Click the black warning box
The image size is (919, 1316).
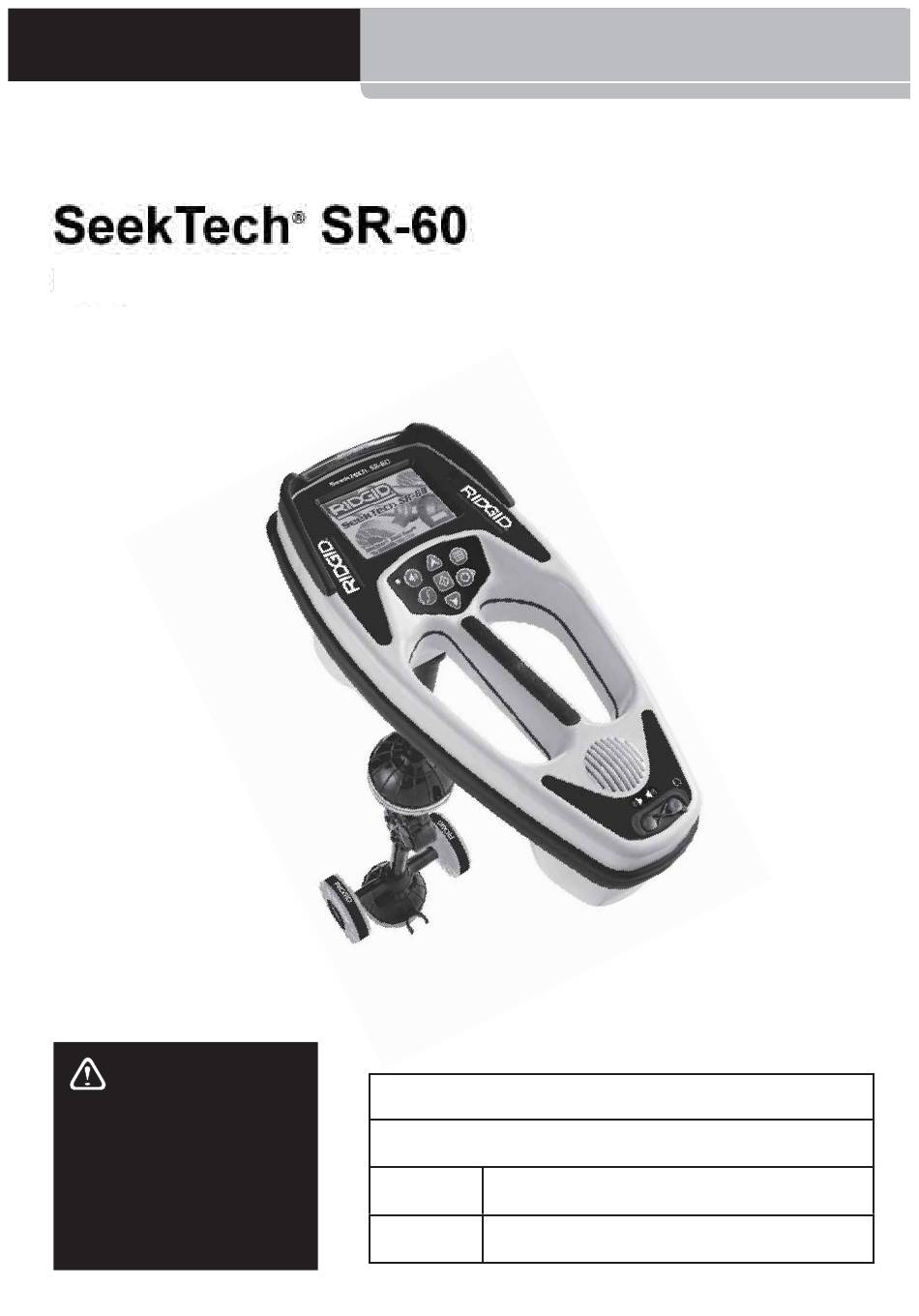pos(185,1155)
